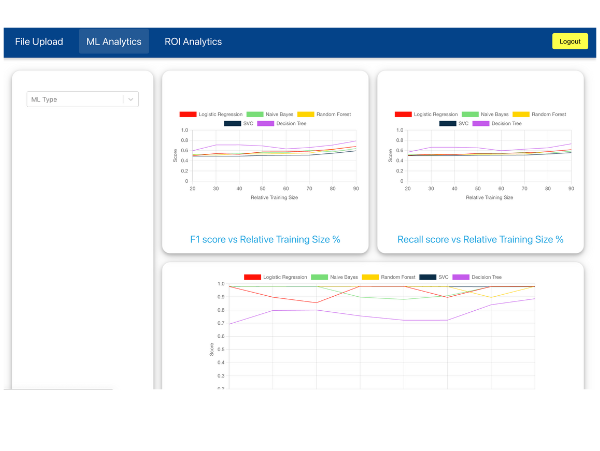Toggle Decision Tree legend in F1 chart

(x=282, y=123)
